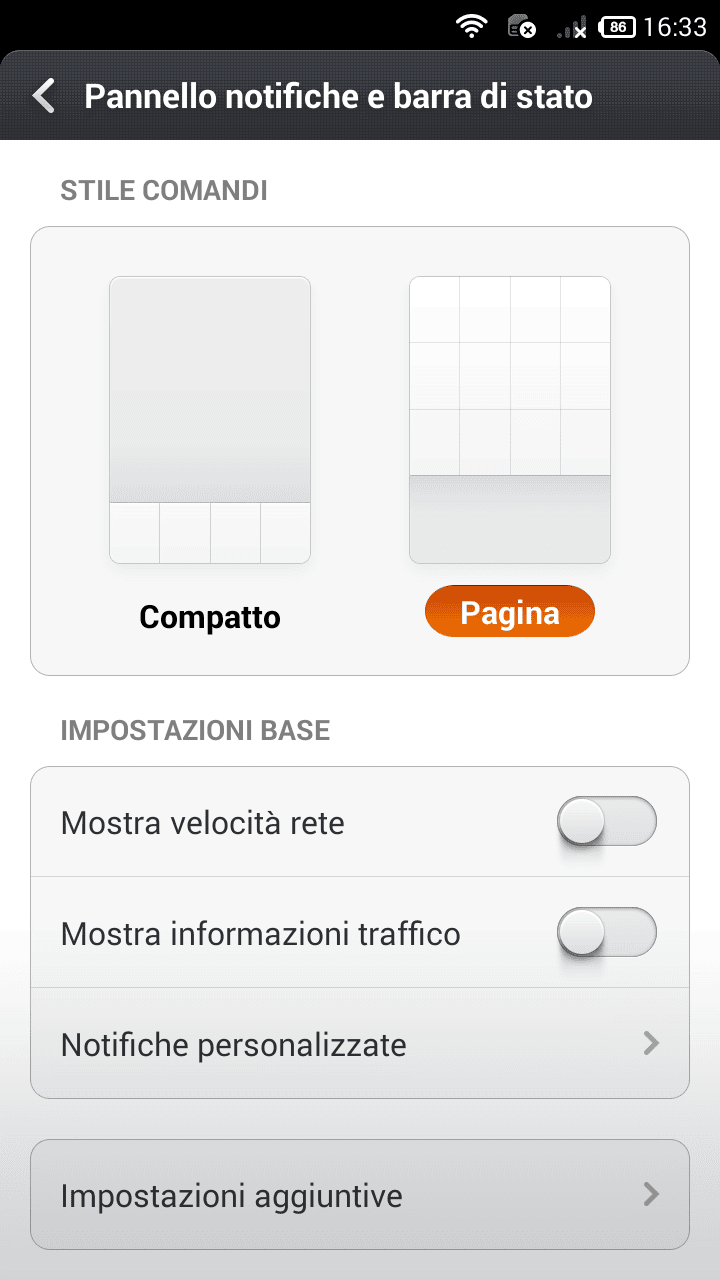The width and height of the screenshot is (720, 1280).
Task: Select the Compatto style label
Action: 210,617
